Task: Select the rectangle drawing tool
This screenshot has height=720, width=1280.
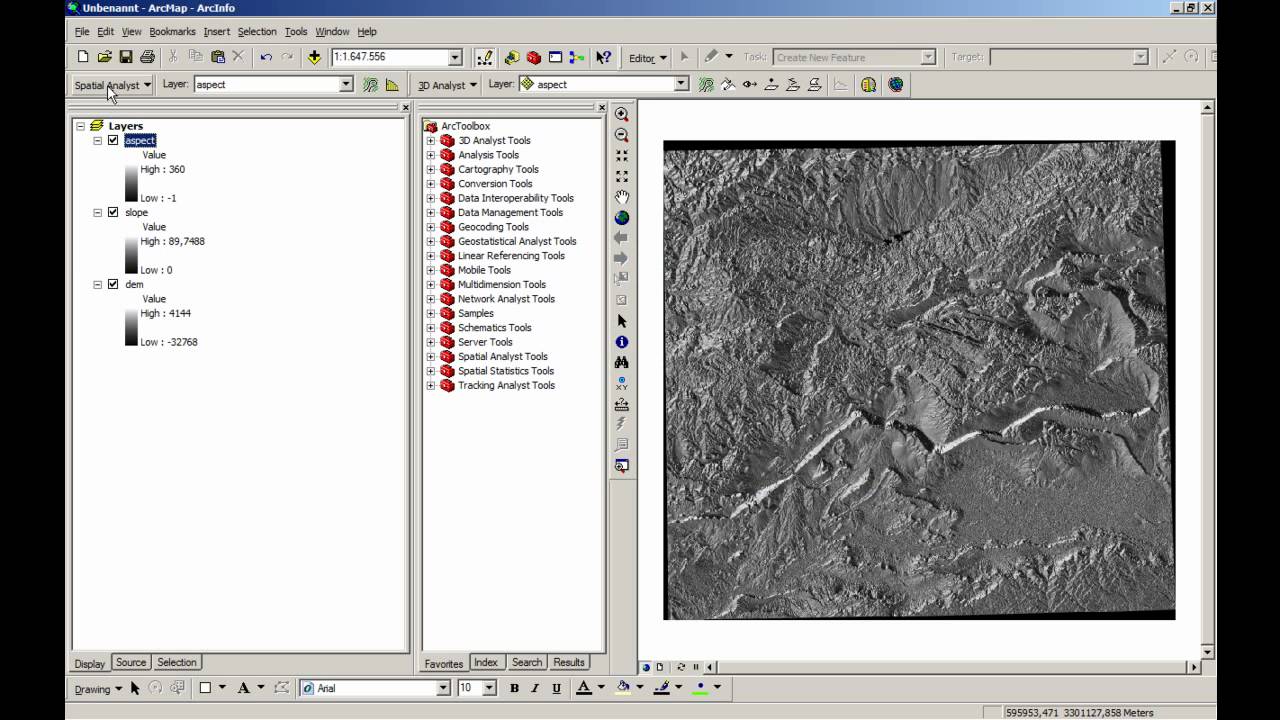Action: [205, 688]
